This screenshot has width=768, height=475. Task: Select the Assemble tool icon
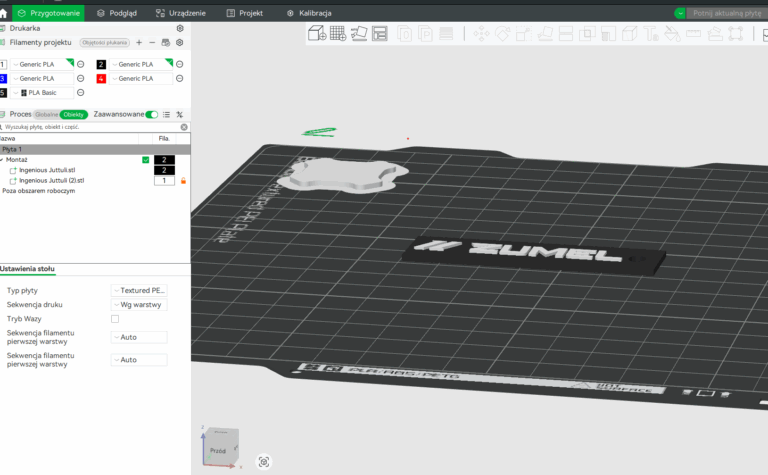pos(715,34)
